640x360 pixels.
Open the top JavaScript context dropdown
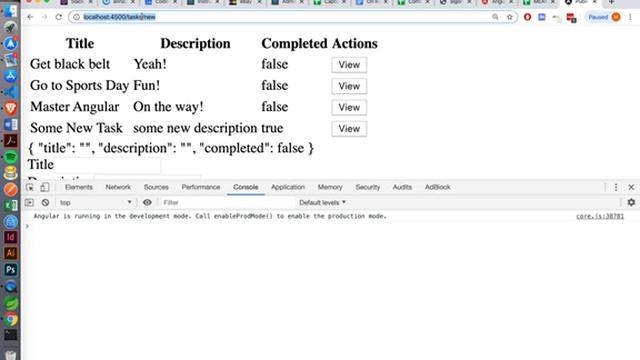(x=95, y=202)
